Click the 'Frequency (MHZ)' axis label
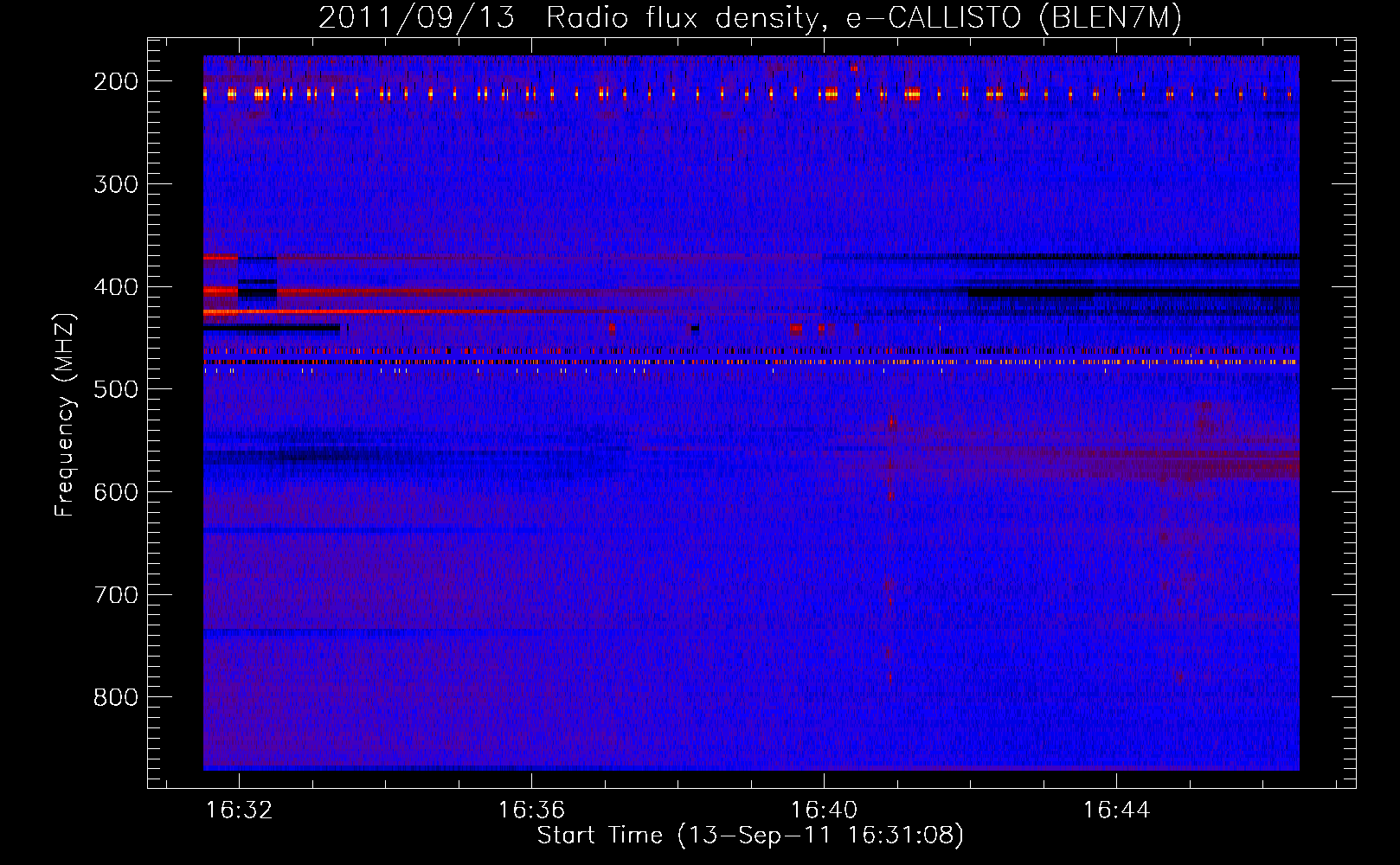 tap(66, 414)
